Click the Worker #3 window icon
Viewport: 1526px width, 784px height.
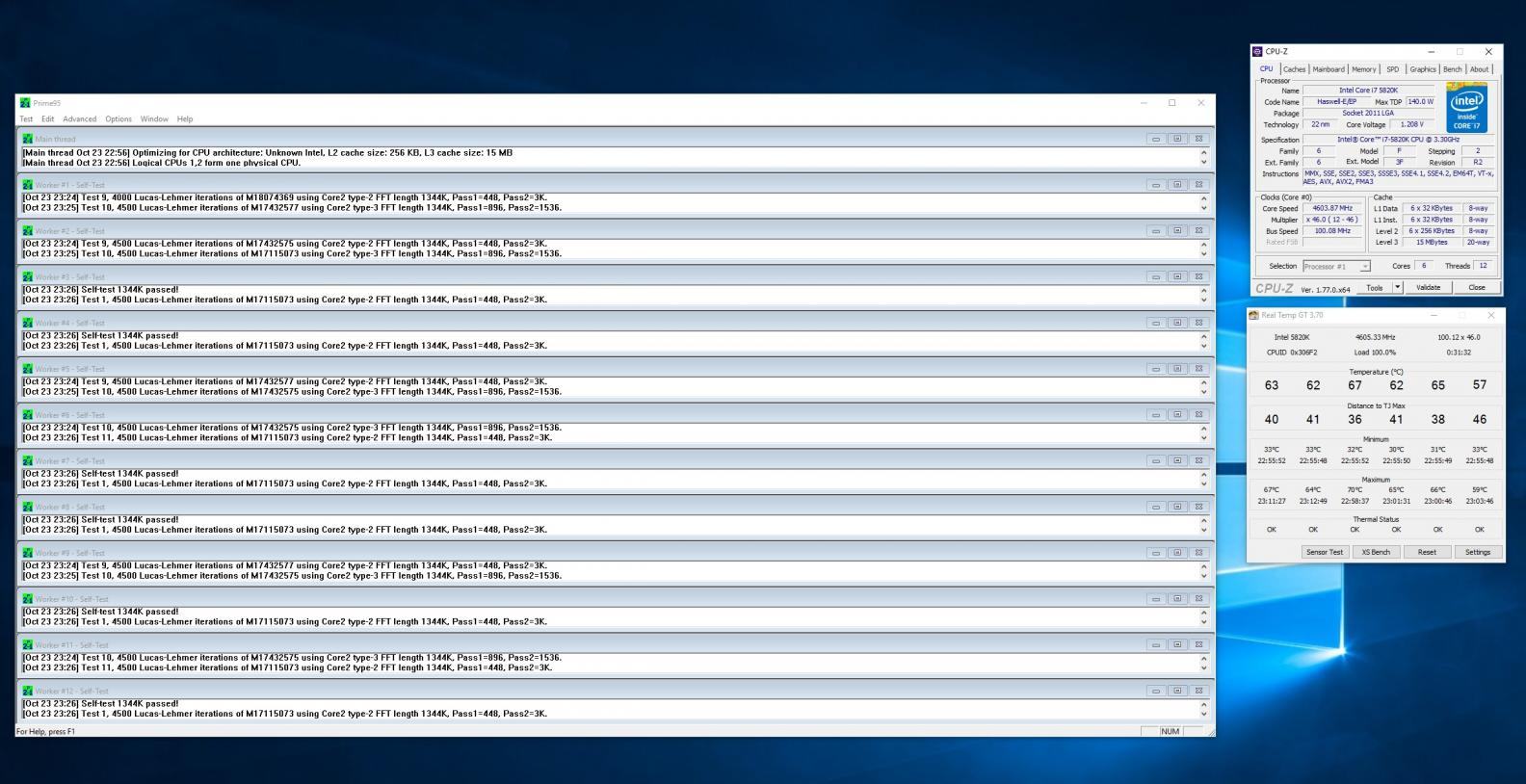(x=28, y=276)
